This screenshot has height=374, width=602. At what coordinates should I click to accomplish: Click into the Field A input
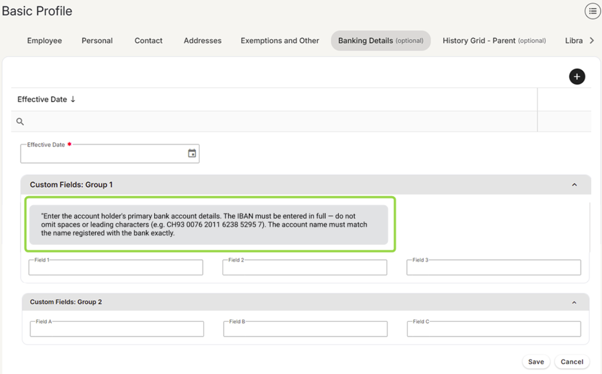click(117, 329)
